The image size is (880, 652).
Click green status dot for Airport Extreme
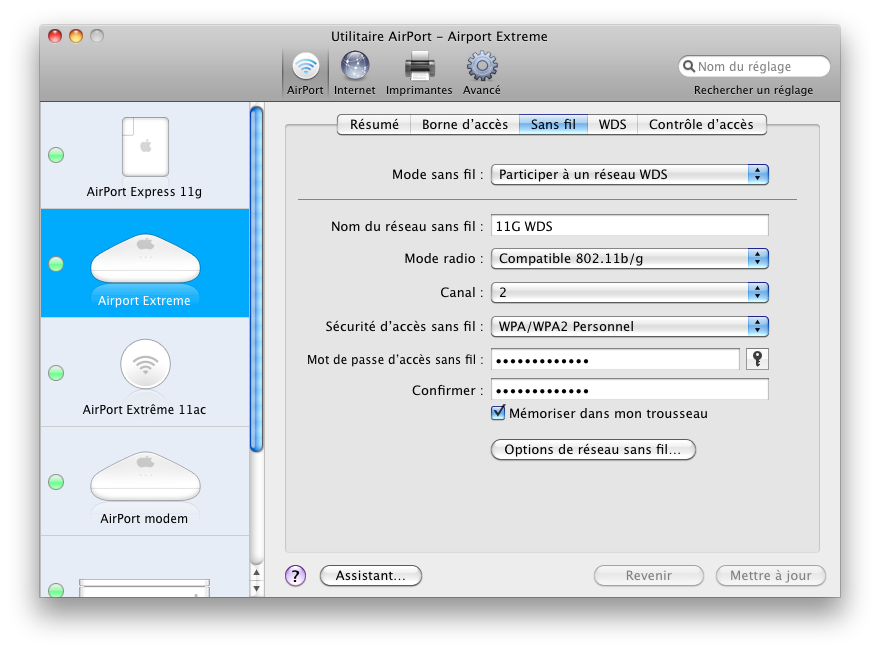coord(56,264)
